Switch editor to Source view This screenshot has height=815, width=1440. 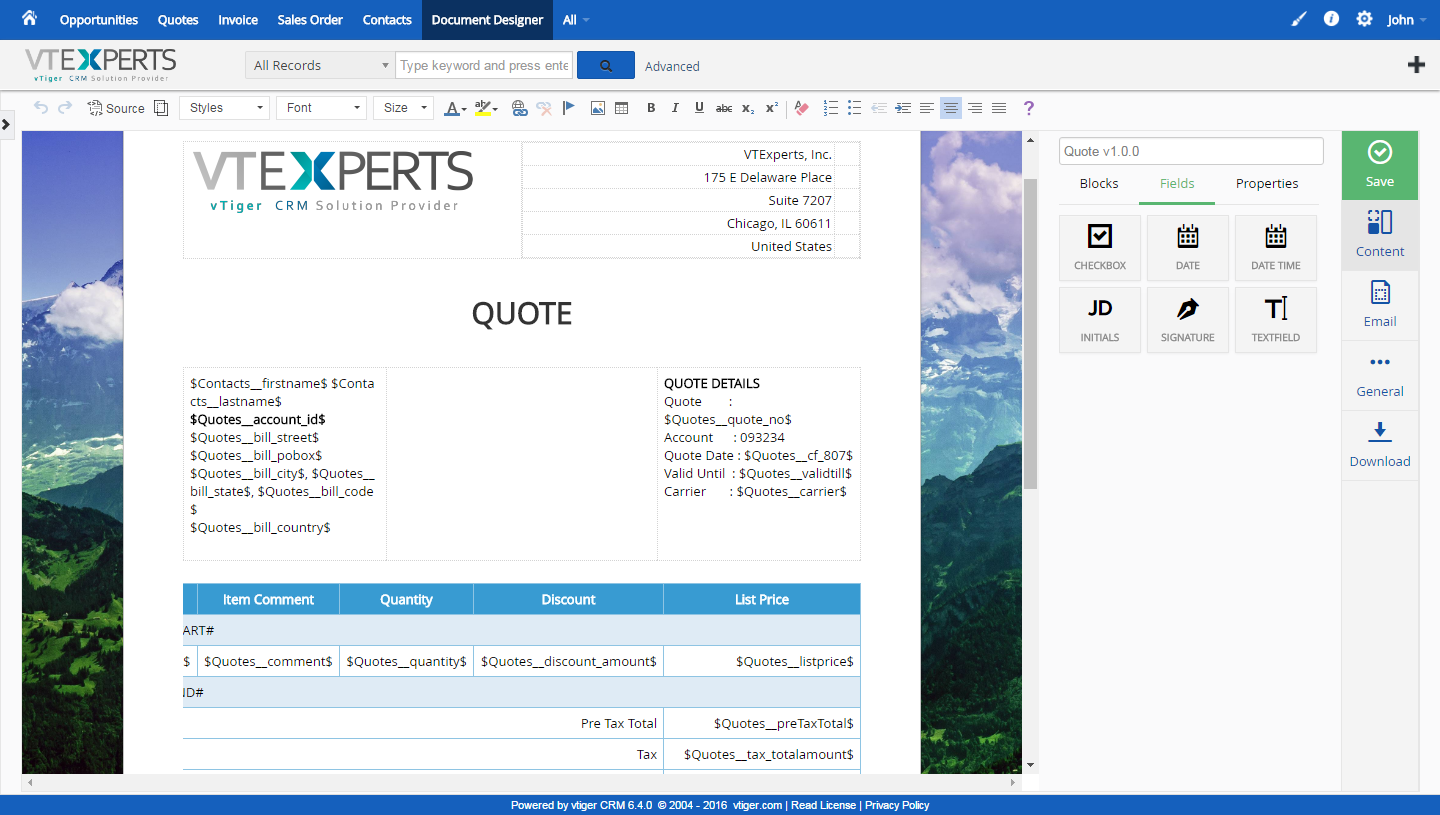coord(116,108)
